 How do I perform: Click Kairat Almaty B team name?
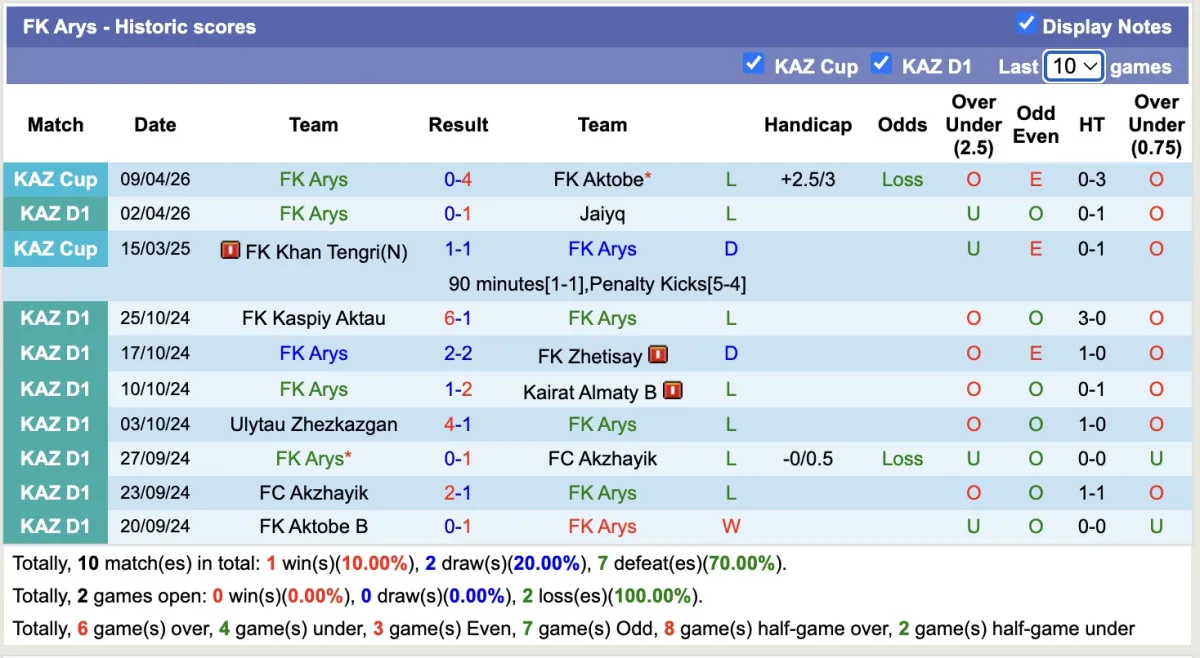(589, 392)
